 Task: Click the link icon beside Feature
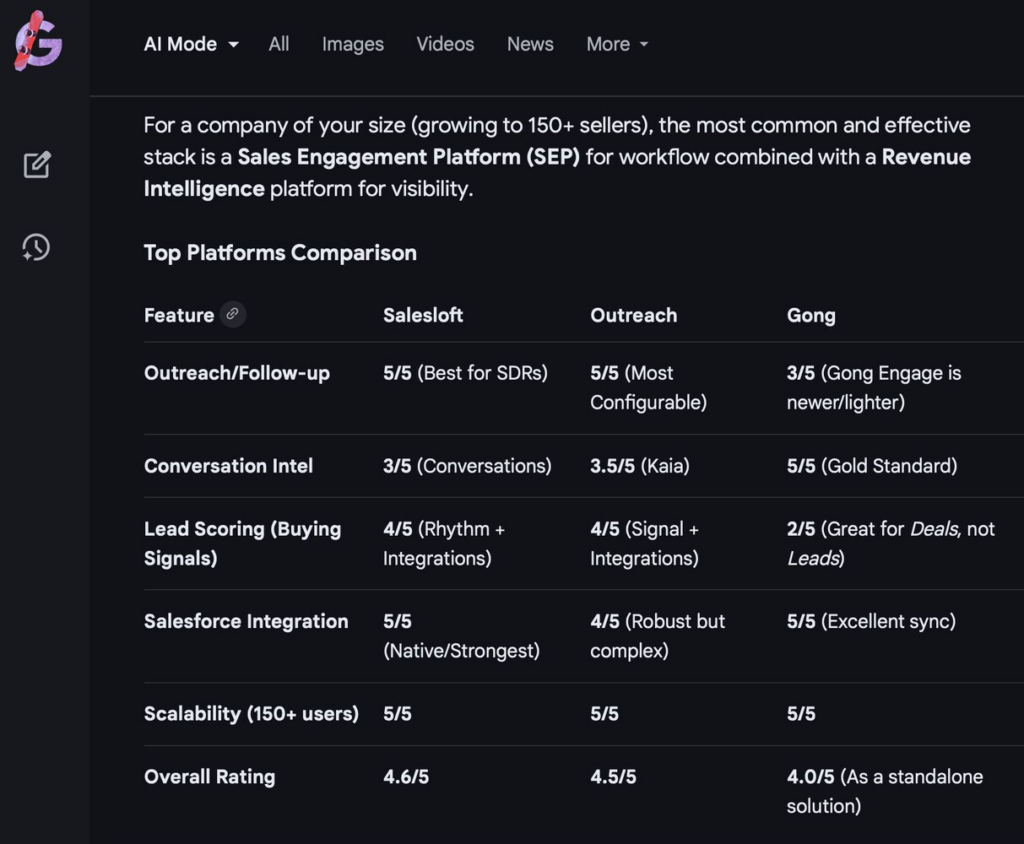[232, 314]
